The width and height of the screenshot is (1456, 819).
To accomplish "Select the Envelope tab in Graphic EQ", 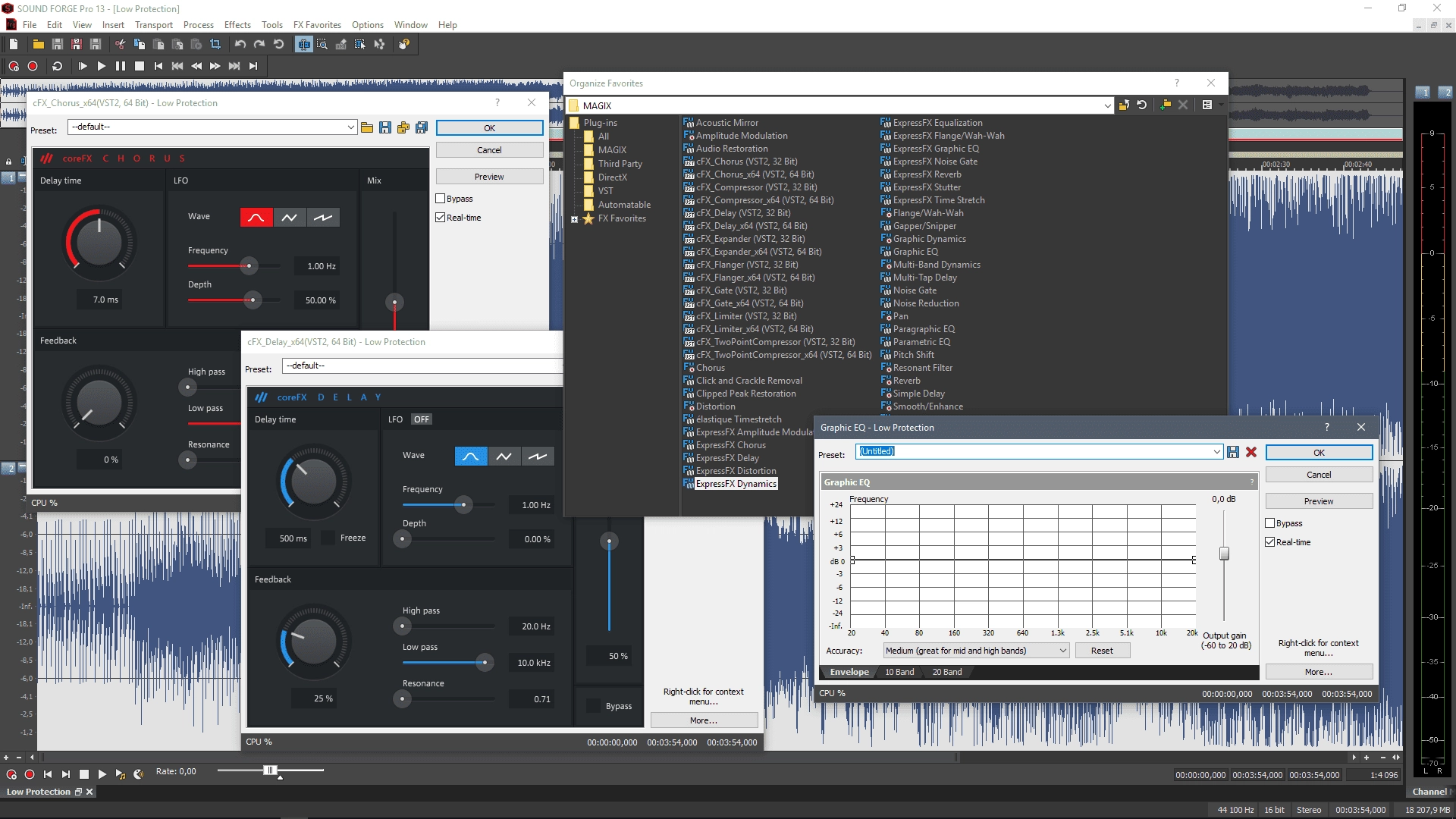I will pyautogui.click(x=849, y=672).
